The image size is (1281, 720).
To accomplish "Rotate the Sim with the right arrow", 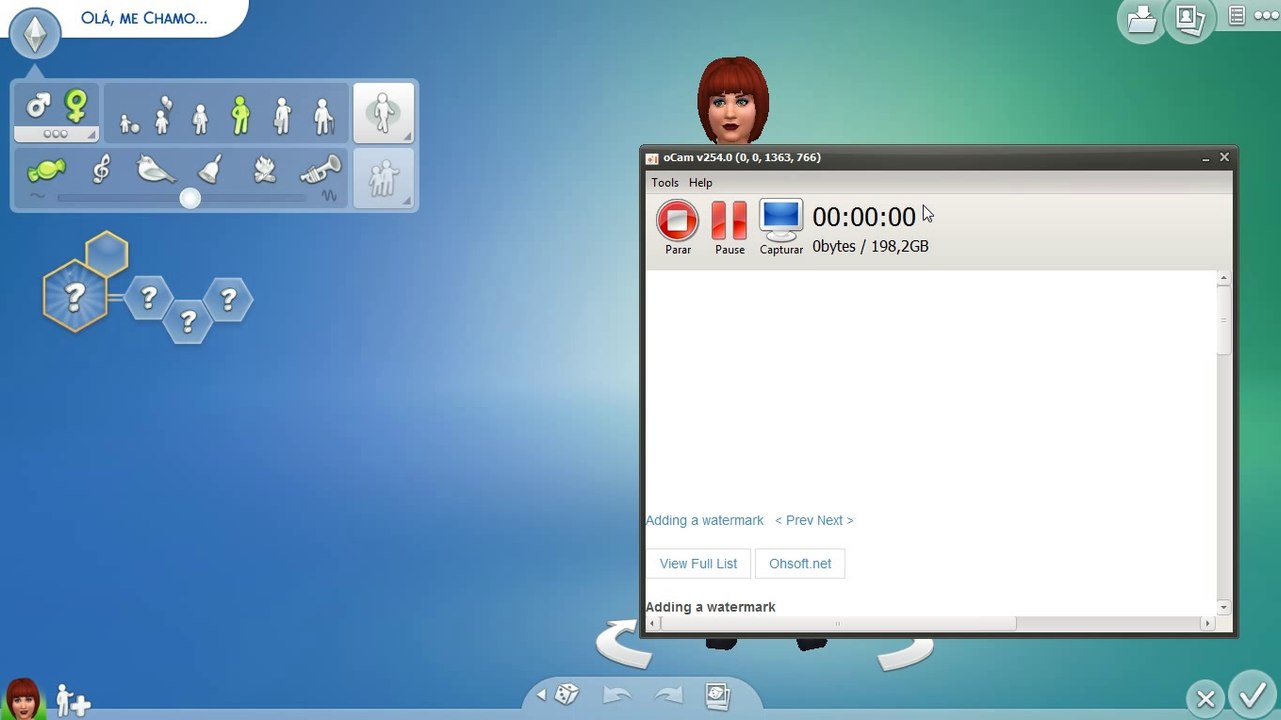I will tap(905, 654).
